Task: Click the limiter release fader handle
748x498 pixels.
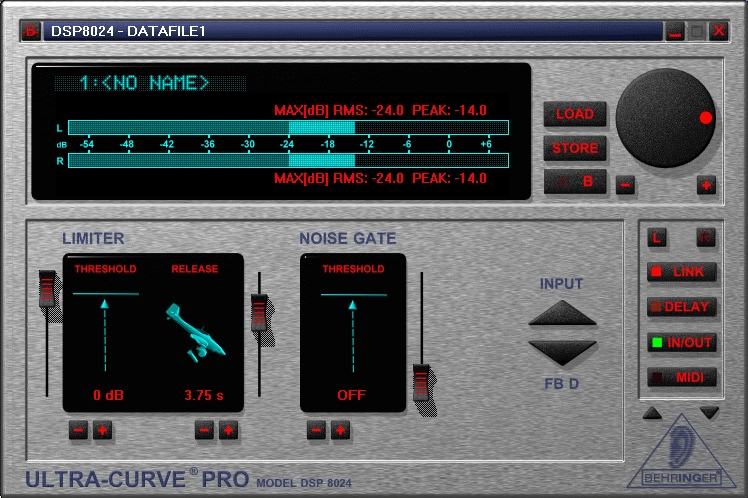Action: click(x=259, y=313)
